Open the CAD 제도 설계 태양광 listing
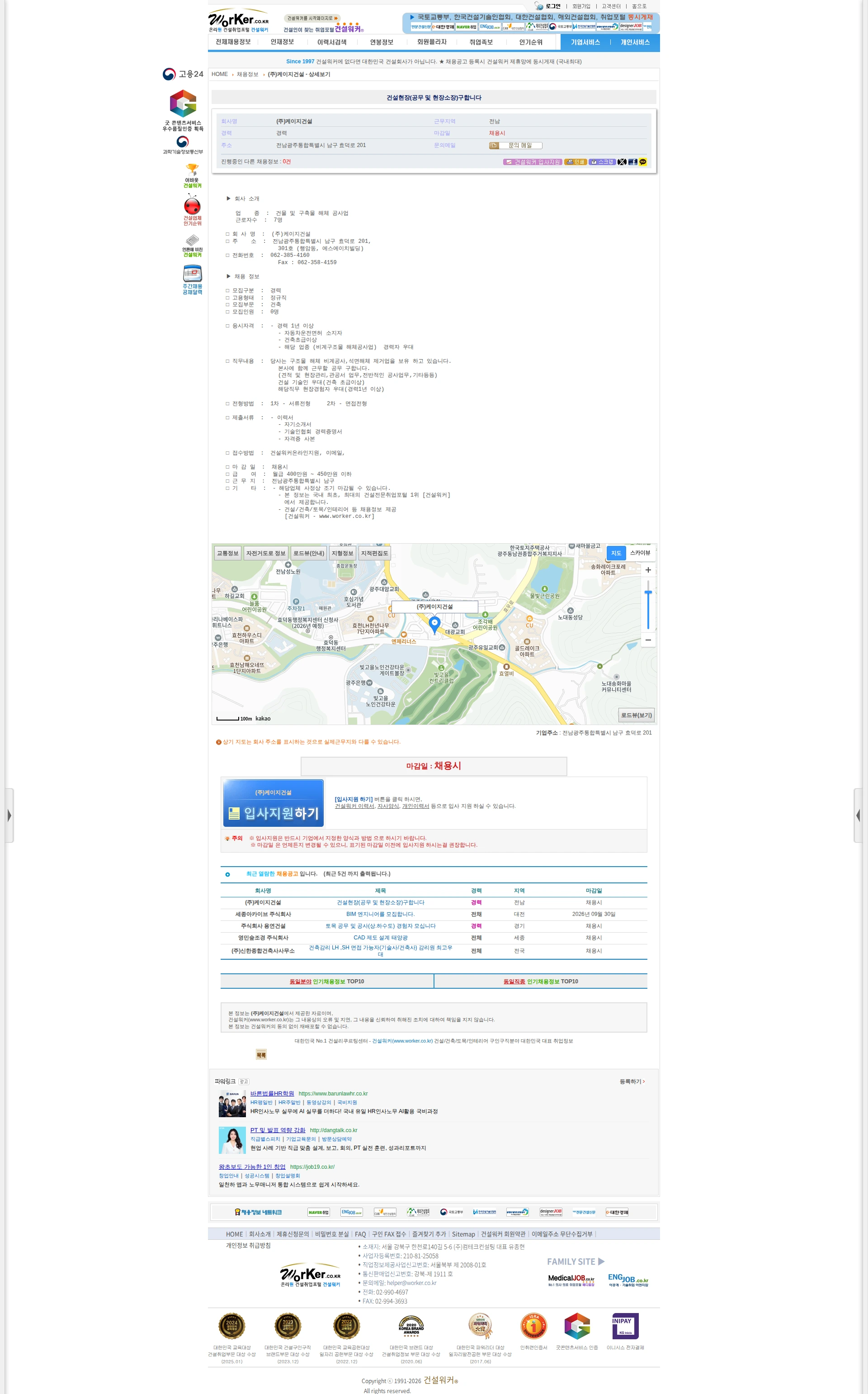The image size is (868, 1394). [381, 938]
